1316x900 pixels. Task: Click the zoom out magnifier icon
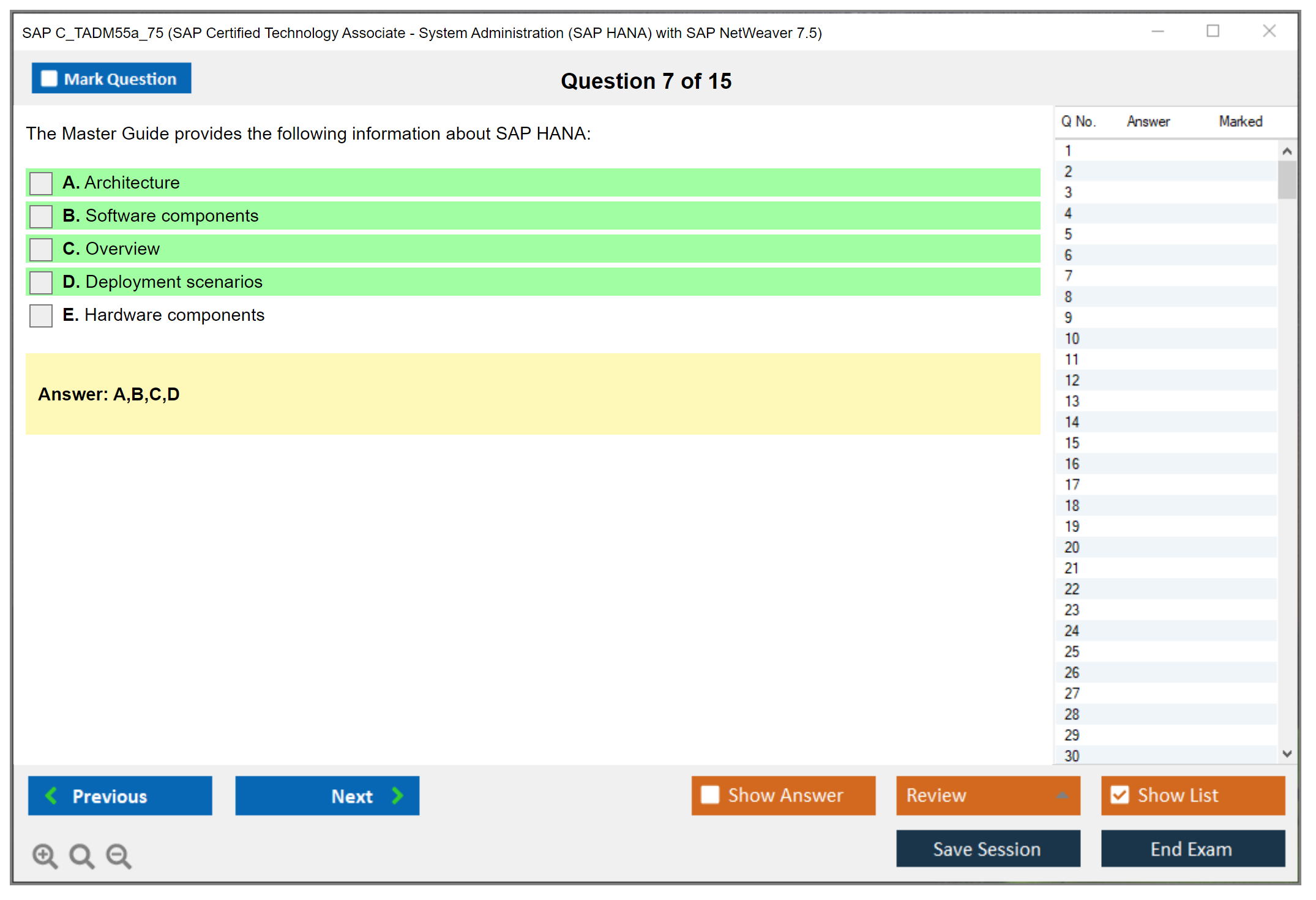pyautogui.click(x=119, y=856)
